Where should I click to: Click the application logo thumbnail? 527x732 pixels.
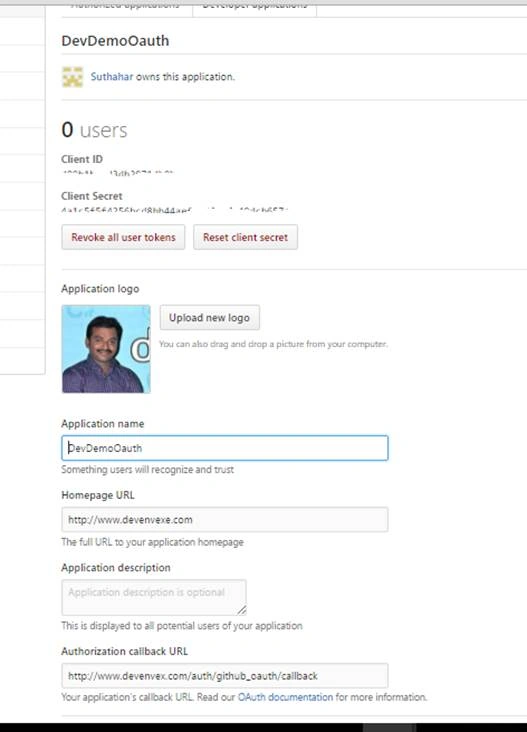coord(106,349)
